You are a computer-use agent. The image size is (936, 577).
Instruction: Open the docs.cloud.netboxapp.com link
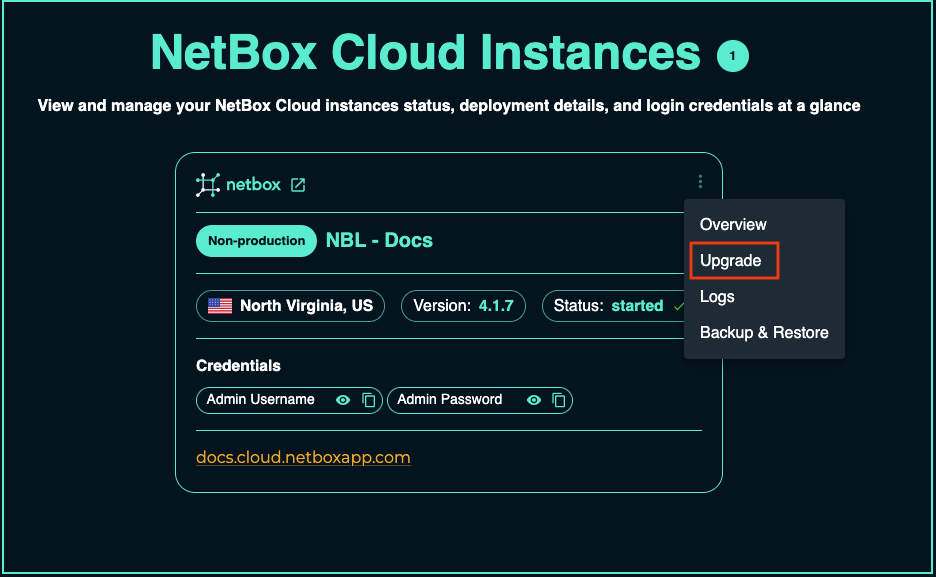(303, 458)
